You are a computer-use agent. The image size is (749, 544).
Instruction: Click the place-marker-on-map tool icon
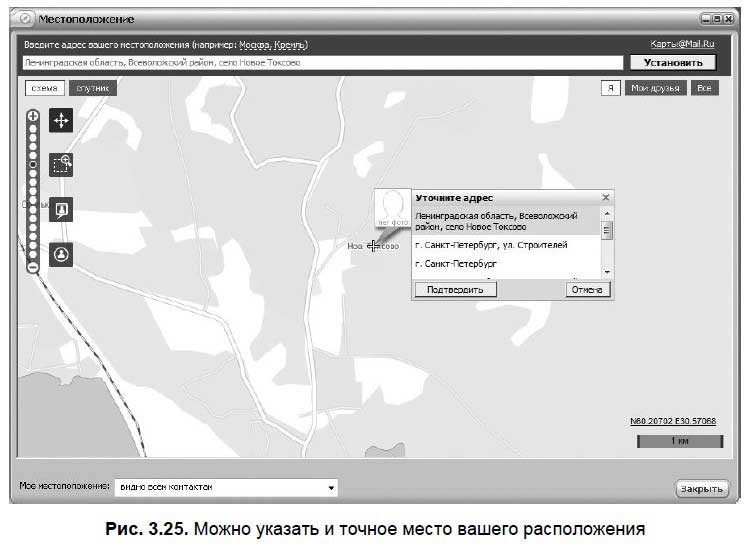(x=61, y=210)
